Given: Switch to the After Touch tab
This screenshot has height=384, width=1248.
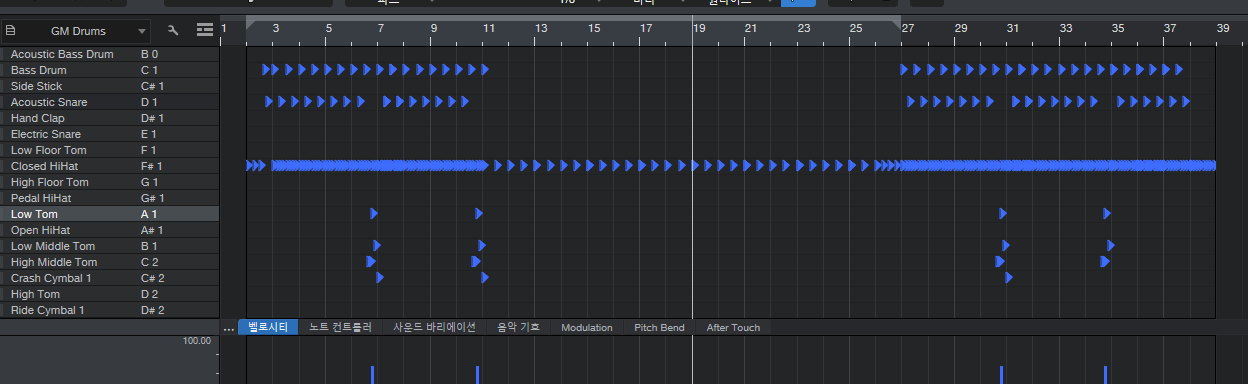Looking at the screenshot, I should [x=733, y=327].
